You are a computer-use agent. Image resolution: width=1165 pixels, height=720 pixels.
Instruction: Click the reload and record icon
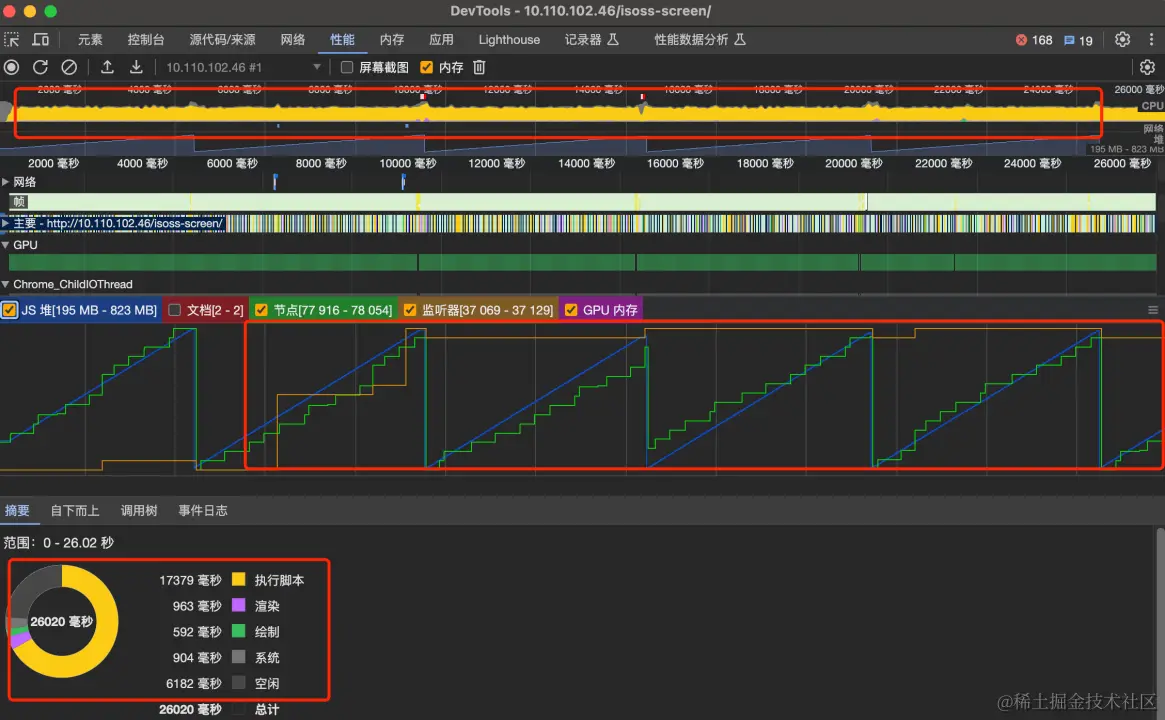click(x=40, y=68)
